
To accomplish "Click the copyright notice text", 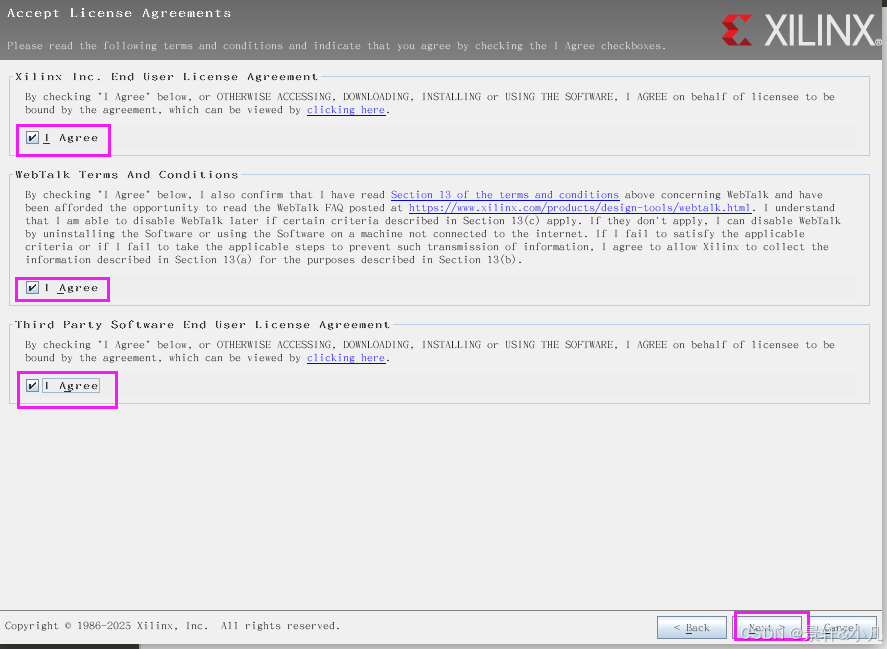I will [x=173, y=626].
